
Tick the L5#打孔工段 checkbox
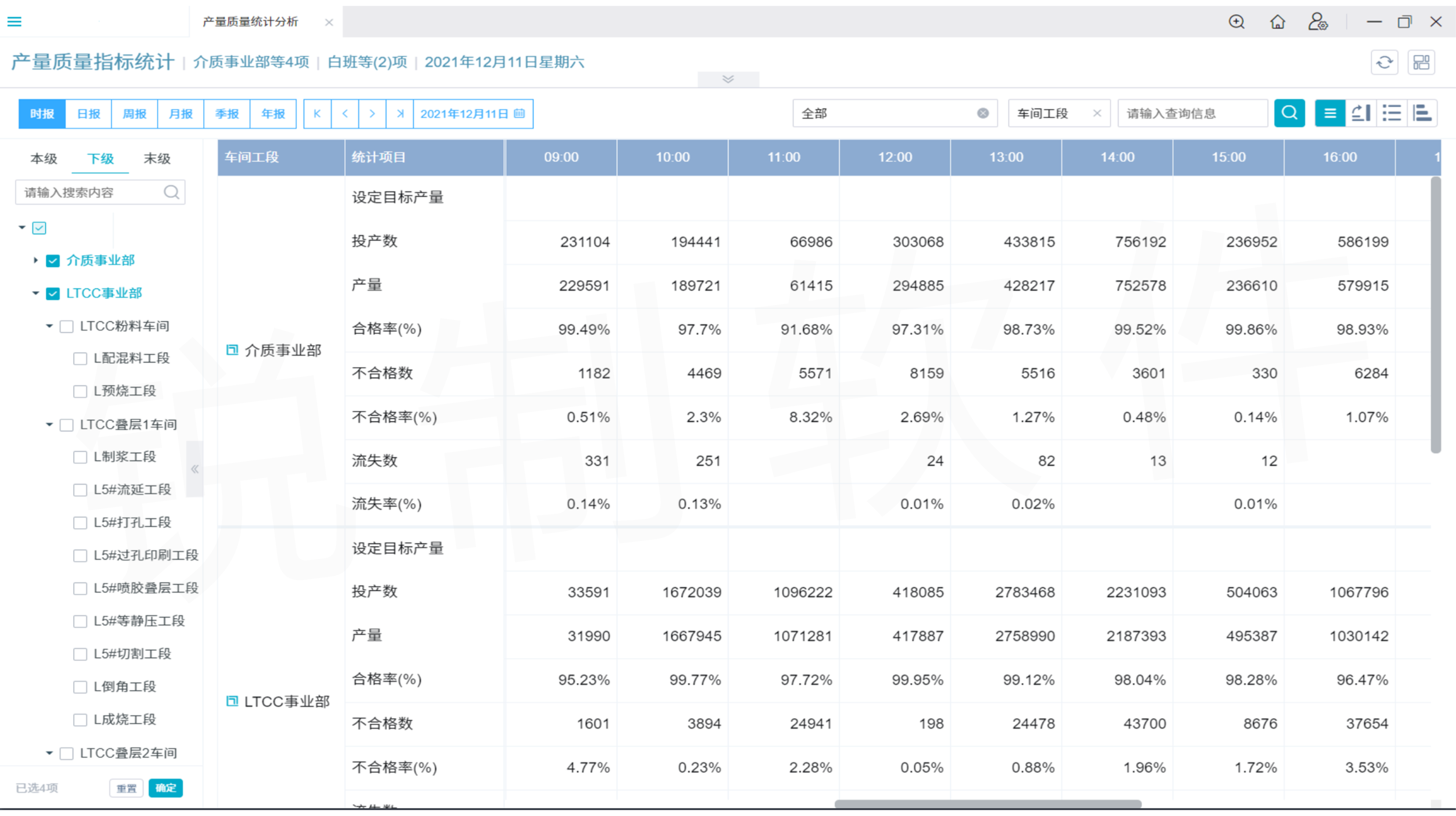coord(80,523)
